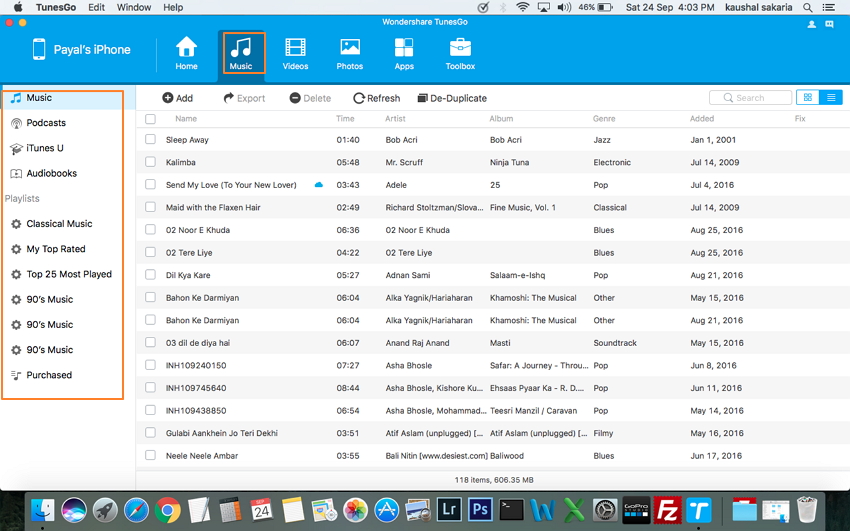Screen dimensions: 850x531
Task: Toggle the select-all checkbox in header
Action: (x=150, y=119)
